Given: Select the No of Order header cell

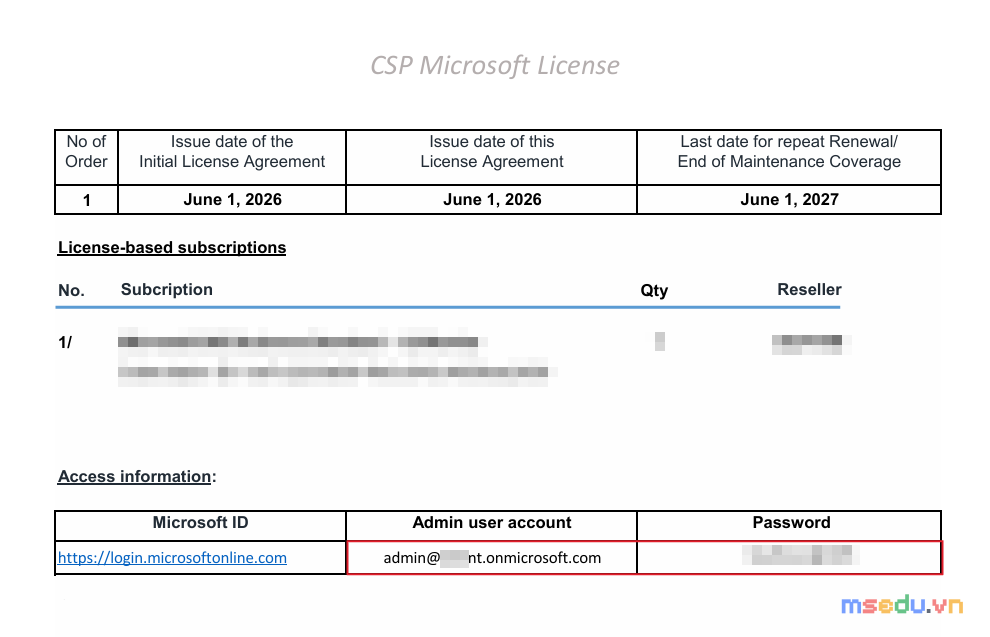Looking at the screenshot, I should pos(86,152).
